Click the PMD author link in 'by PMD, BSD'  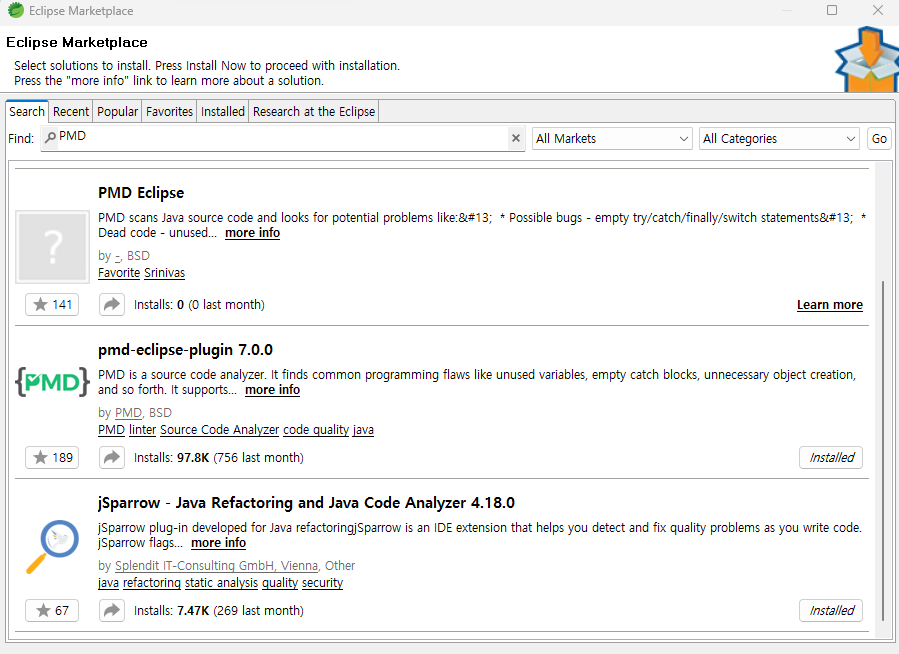click(128, 413)
